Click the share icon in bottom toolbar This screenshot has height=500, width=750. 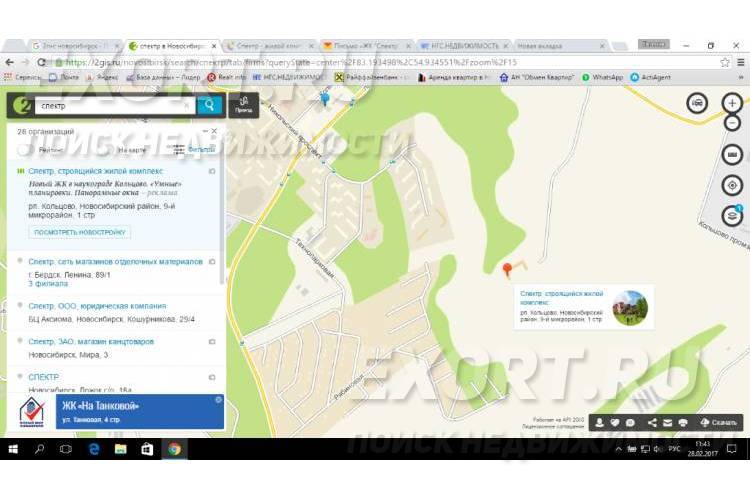(652, 422)
